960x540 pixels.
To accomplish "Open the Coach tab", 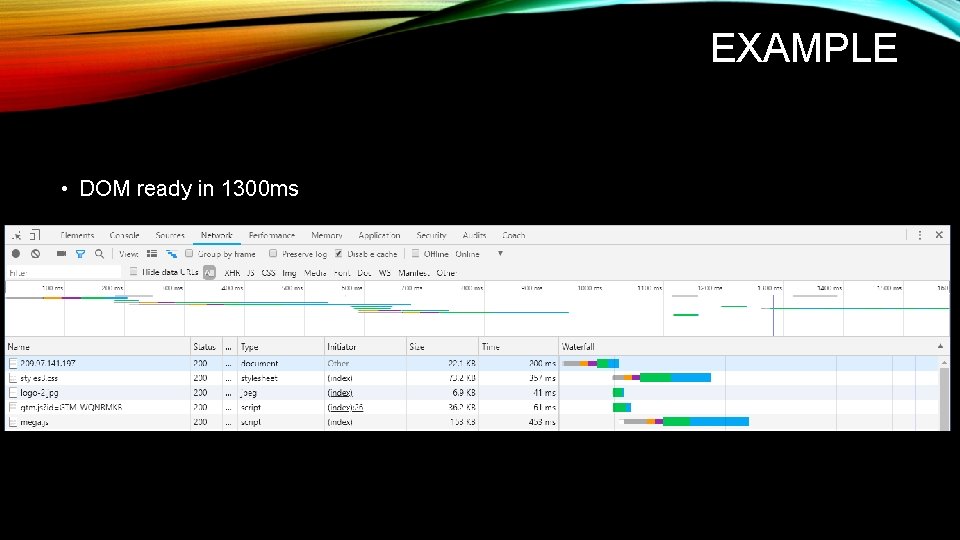I will (514, 235).
